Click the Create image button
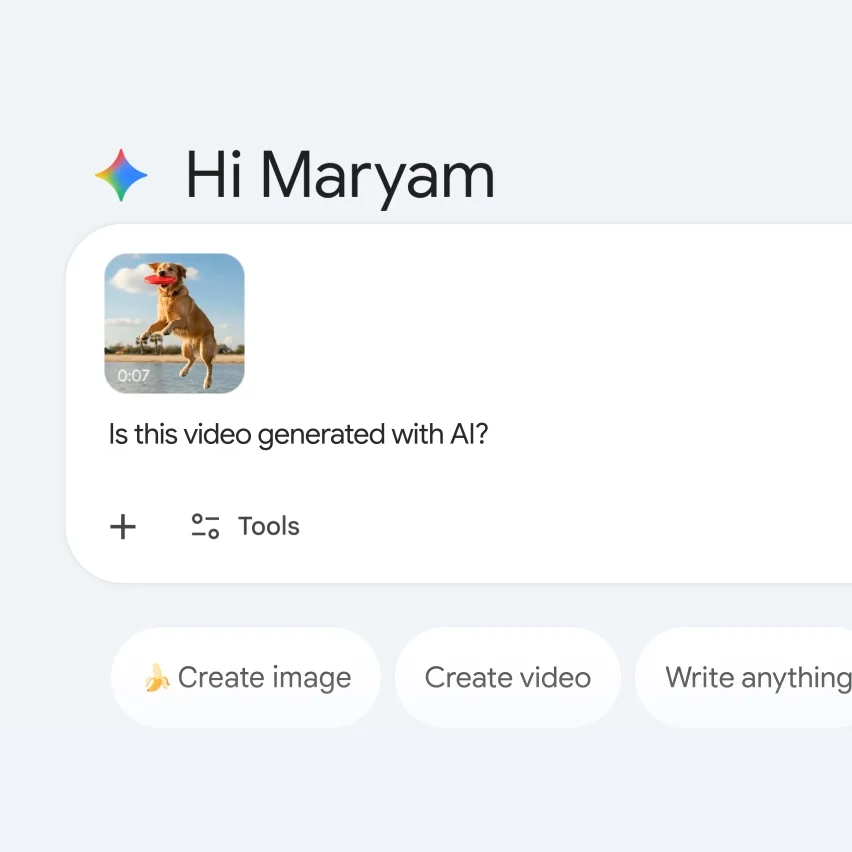This screenshot has height=852, width=852. tap(245, 677)
